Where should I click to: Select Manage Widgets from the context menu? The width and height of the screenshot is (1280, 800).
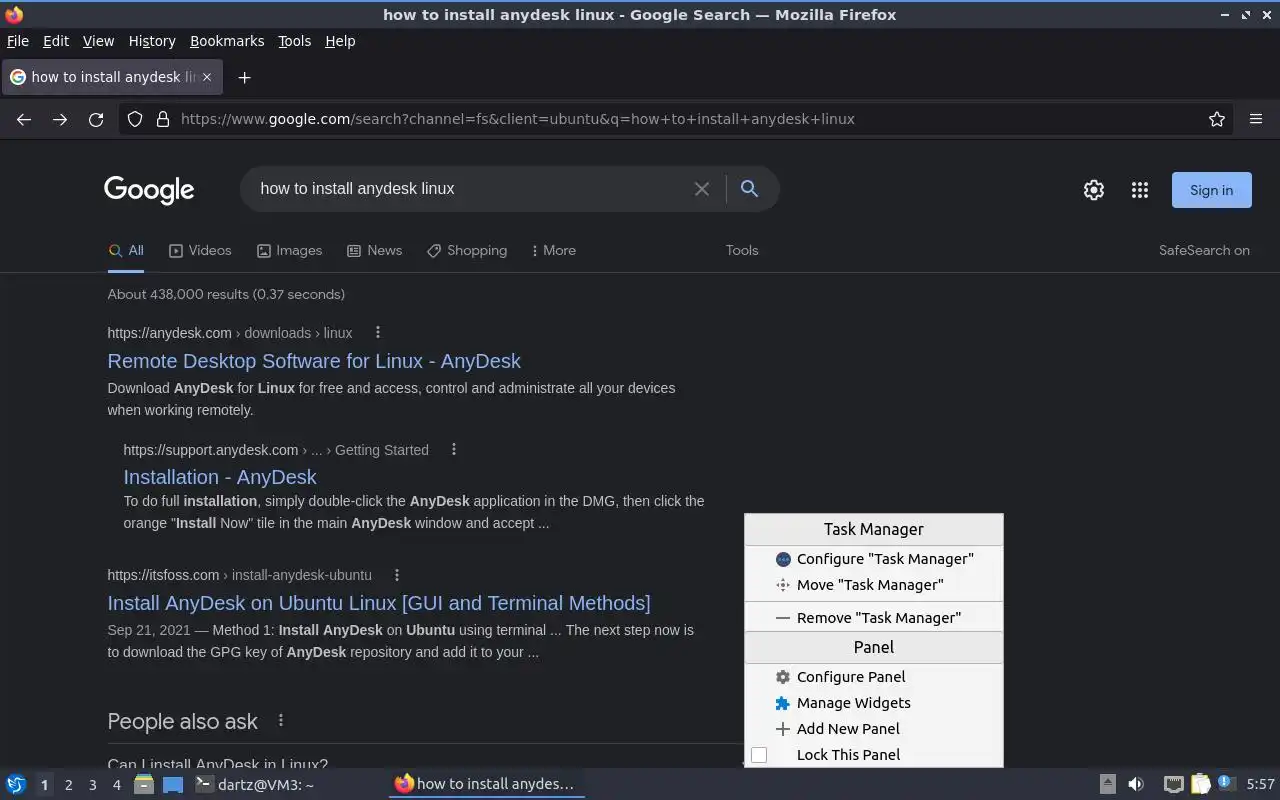pos(874,703)
